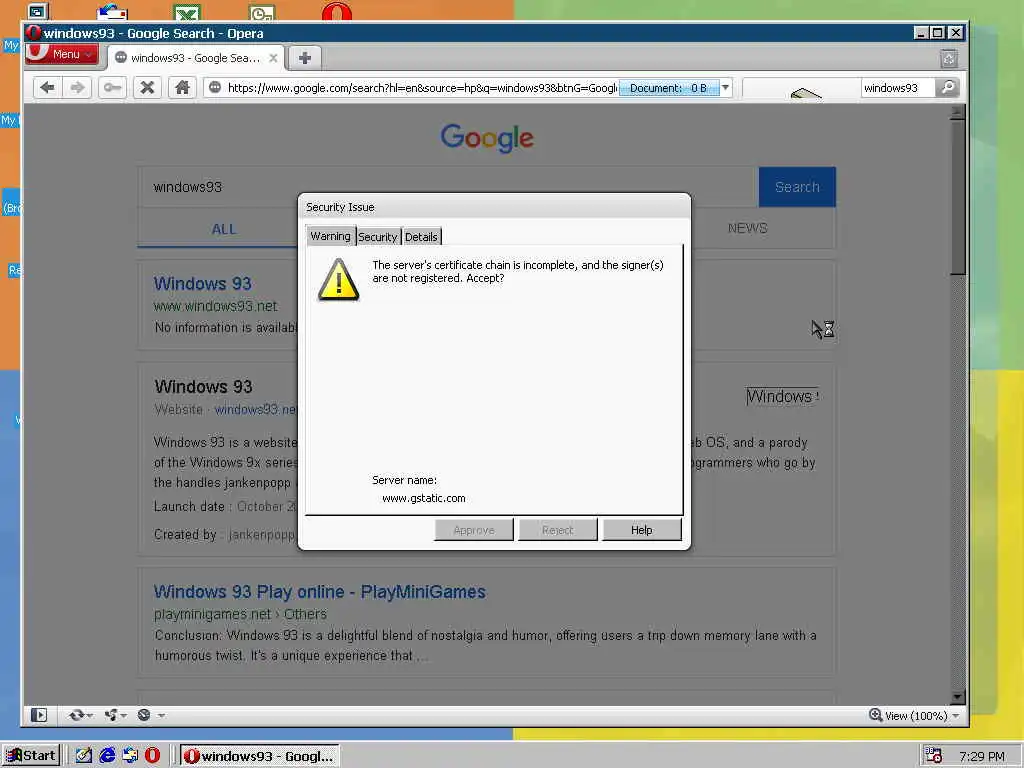1024x768 pixels.
Task: Click the yellow warning triangle icon
Action: tap(338, 280)
